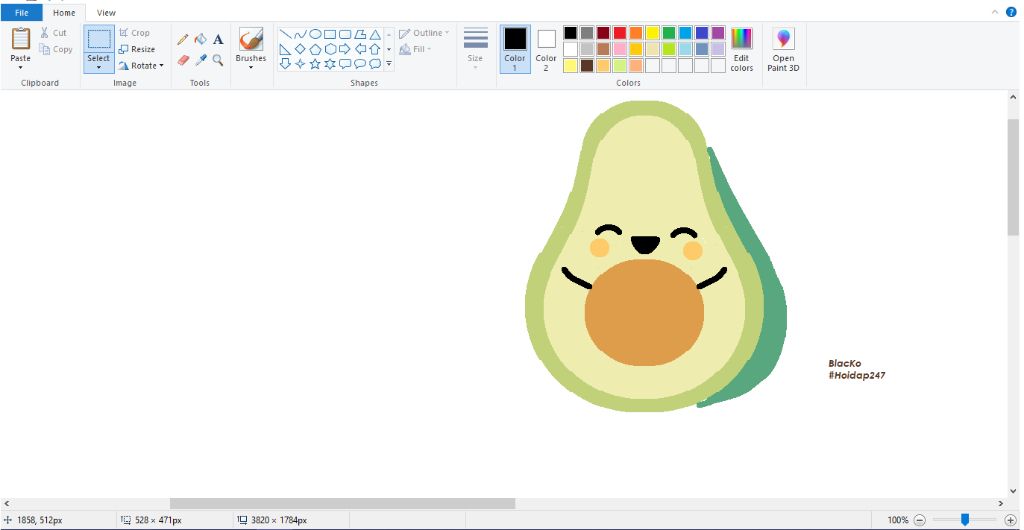Open the Size thickness dropdown

pyautogui.click(x=476, y=50)
